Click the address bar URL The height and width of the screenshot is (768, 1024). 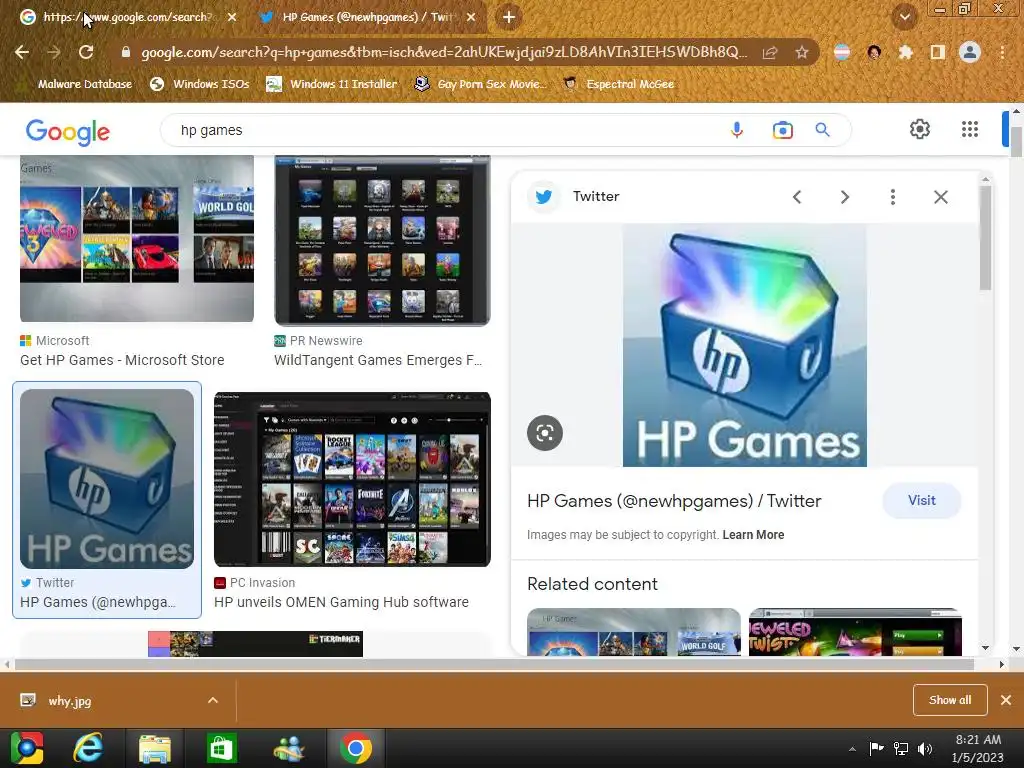point(443,52)
